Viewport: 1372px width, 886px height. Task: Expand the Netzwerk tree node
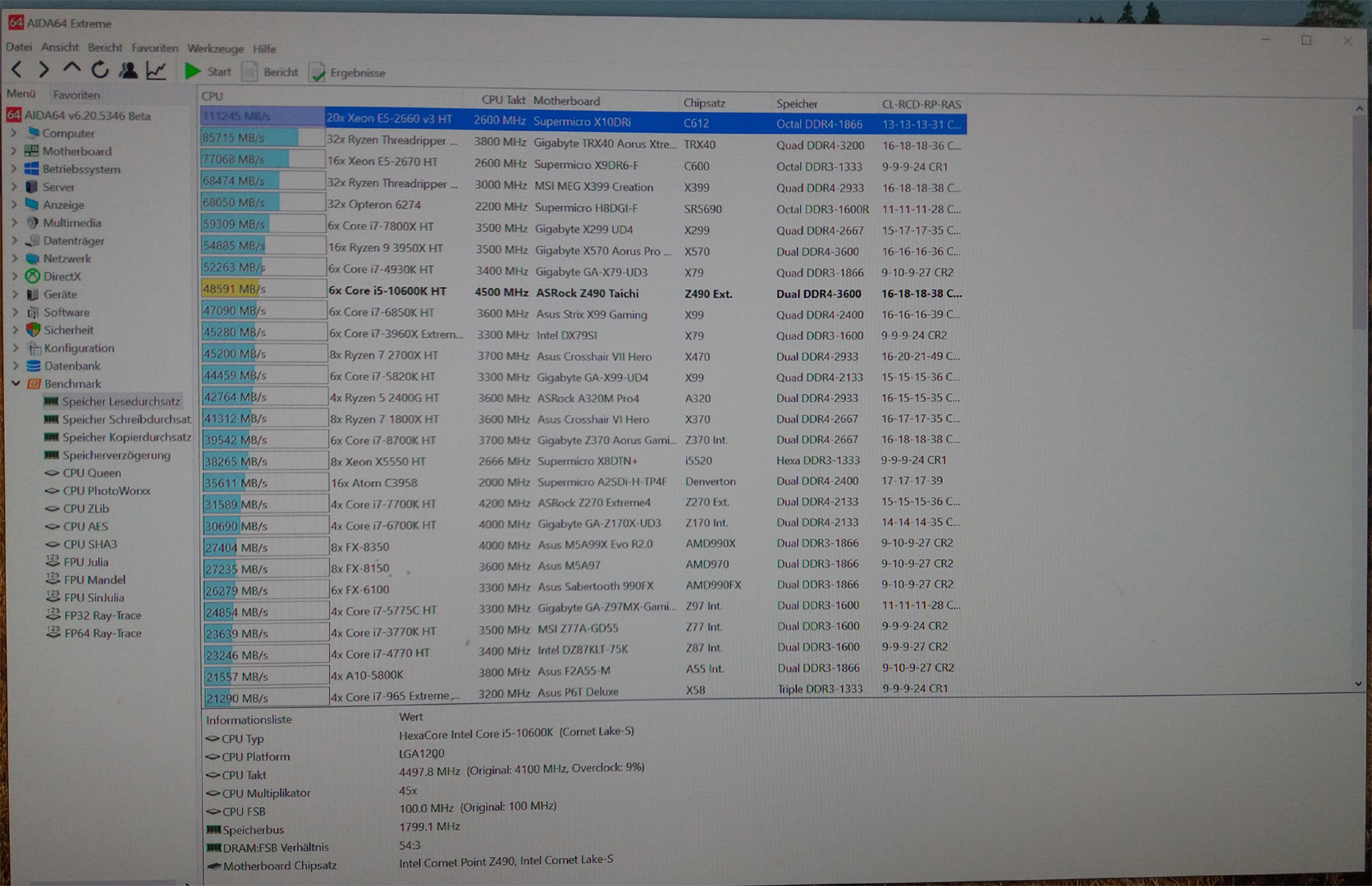pyautogui.click(x=14, y=258)
